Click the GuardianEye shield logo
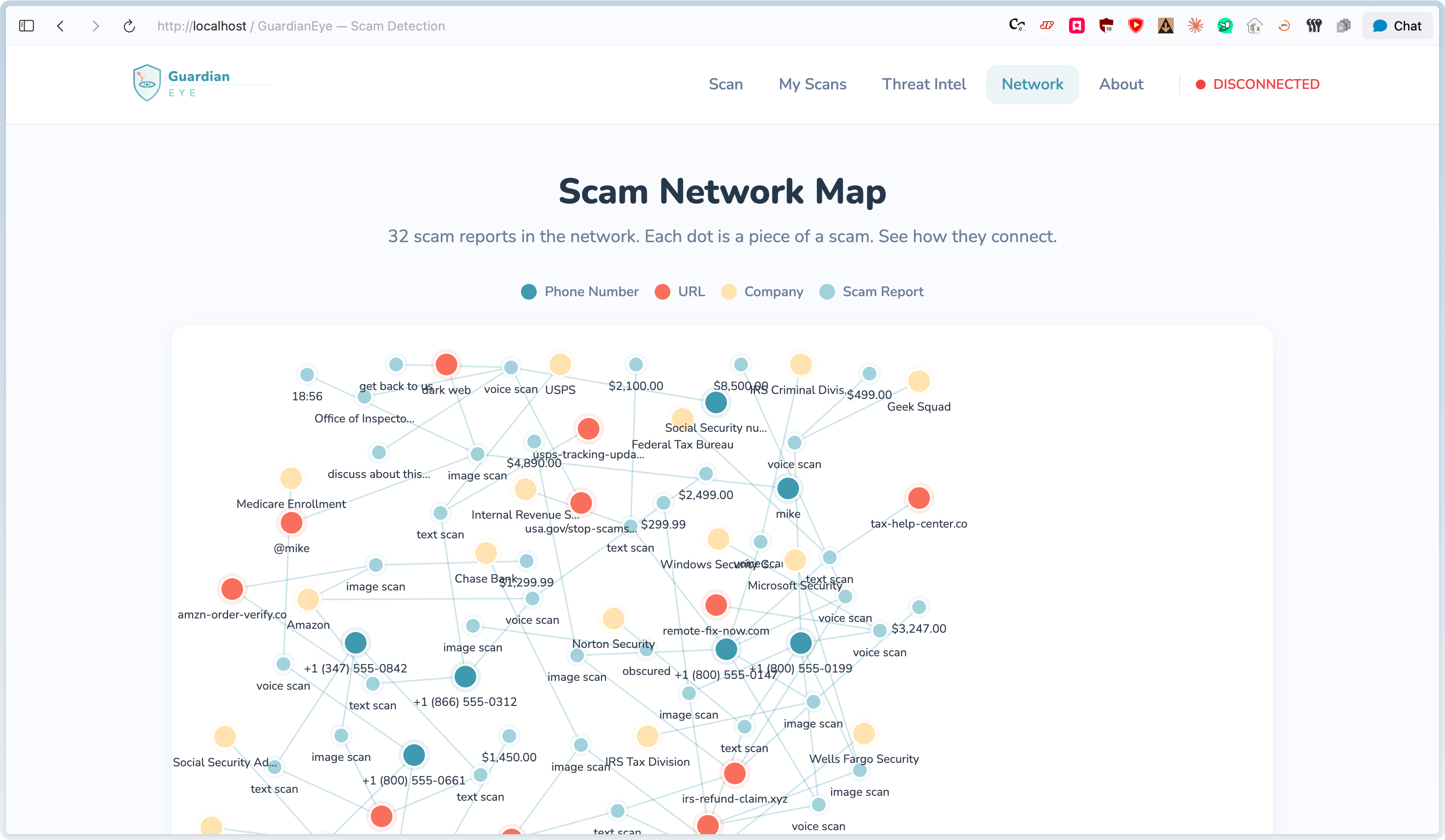The width and height of the screenshot is (1445, 840). pyautogui.click(x=147, y=83)
